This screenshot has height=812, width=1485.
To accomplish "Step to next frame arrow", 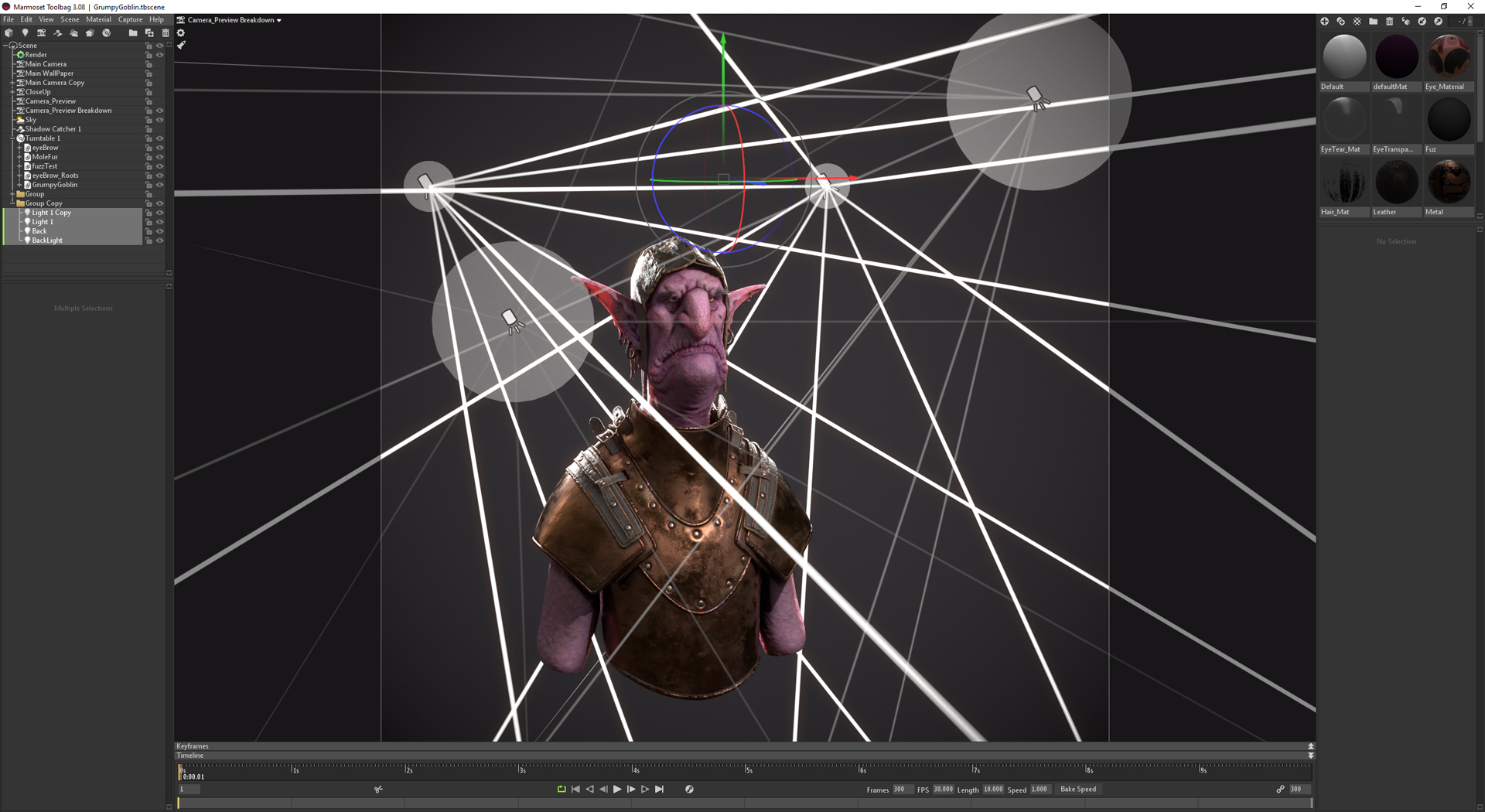I will 631,790.
